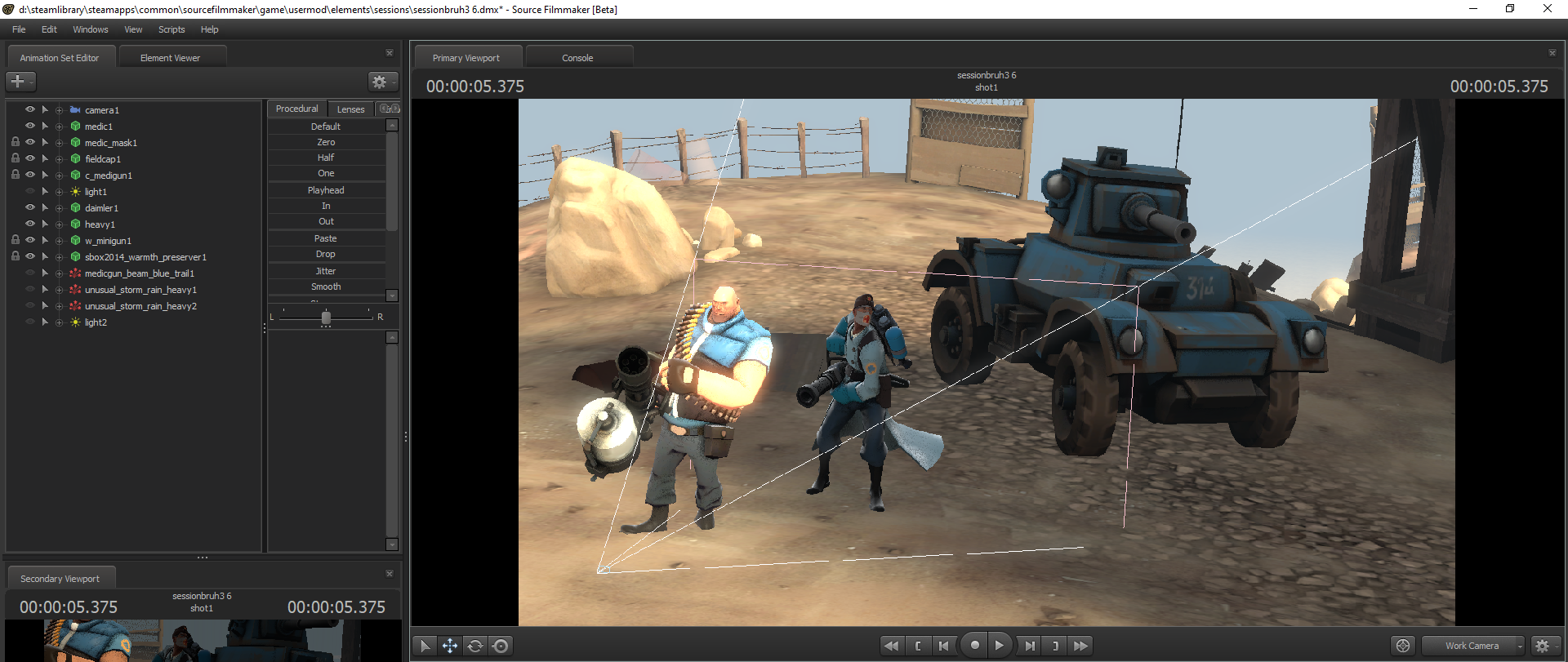This screenshot has height=662, width=1568.
Task: Go to the out-point bracket marker
Action: click(x=1055, y=646)
